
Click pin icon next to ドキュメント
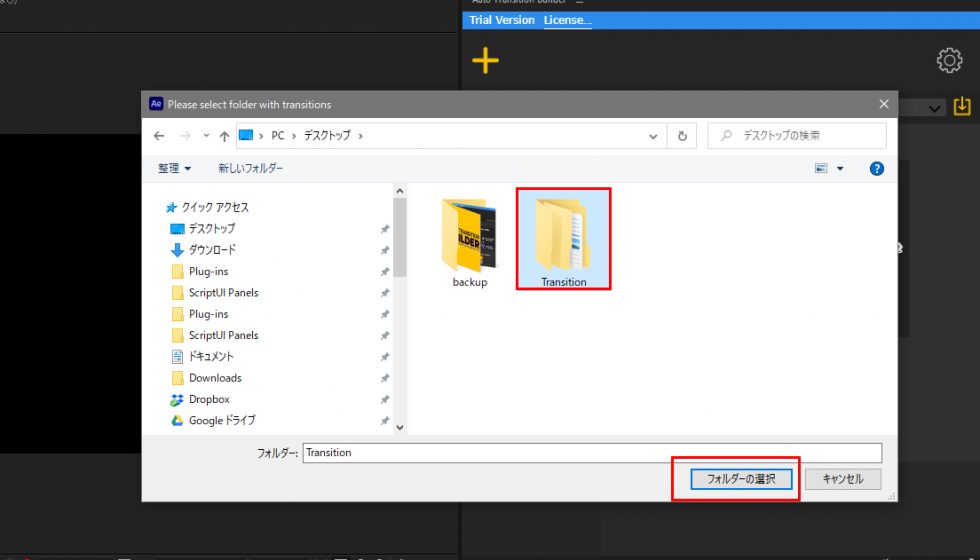[x=385, y=357]
